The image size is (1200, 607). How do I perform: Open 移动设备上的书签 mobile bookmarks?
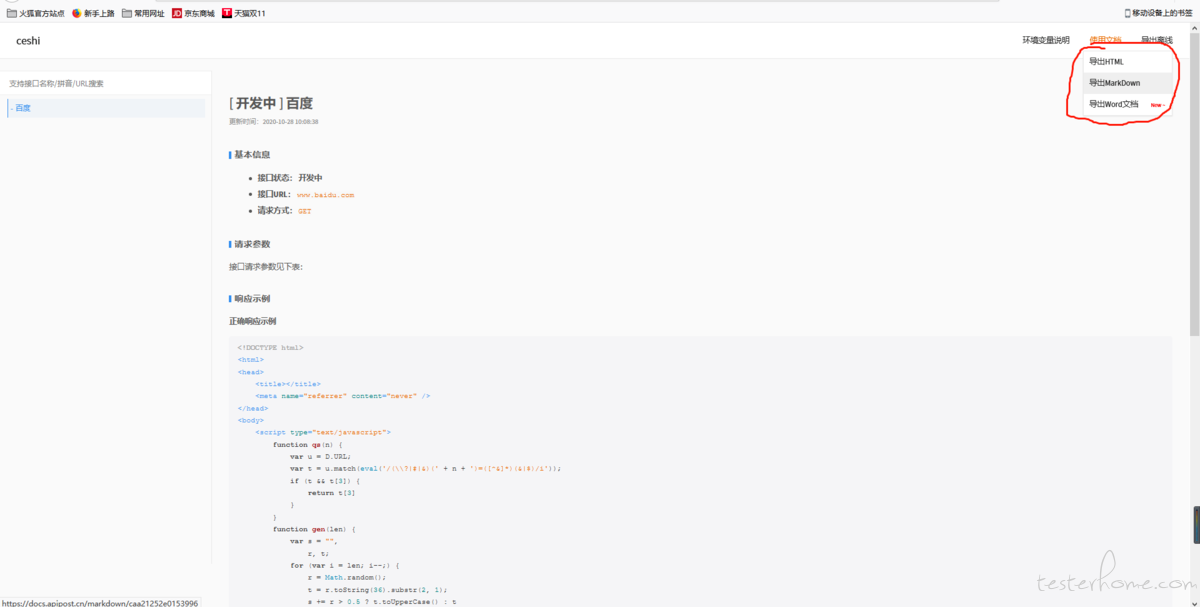(1160, 13)
